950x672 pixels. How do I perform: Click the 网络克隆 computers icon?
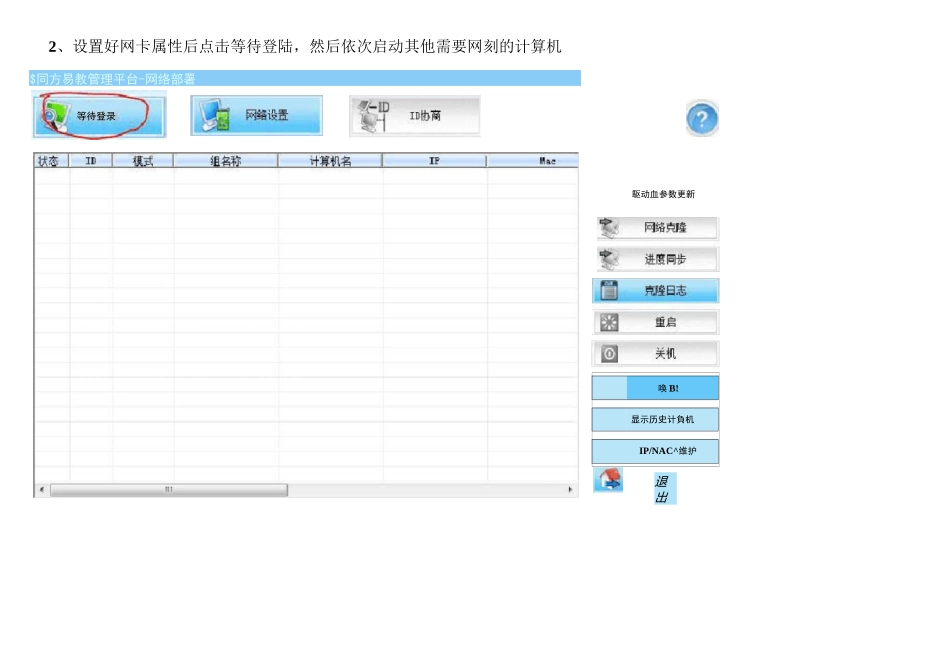[x=609, y=228]
